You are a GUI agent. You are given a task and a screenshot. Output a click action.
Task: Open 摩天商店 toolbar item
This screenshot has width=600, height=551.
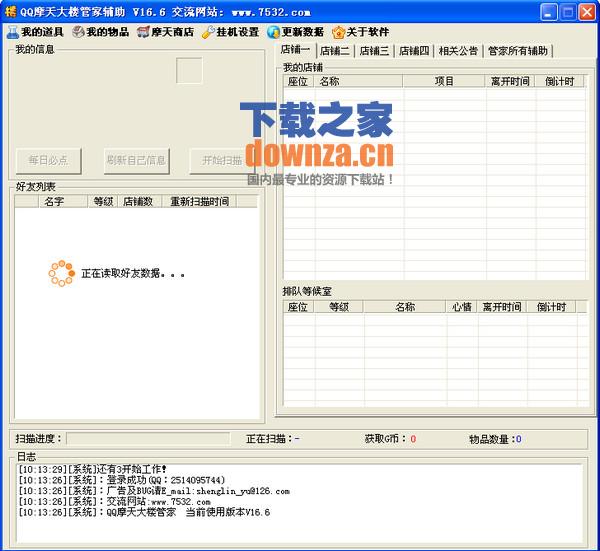166,32
